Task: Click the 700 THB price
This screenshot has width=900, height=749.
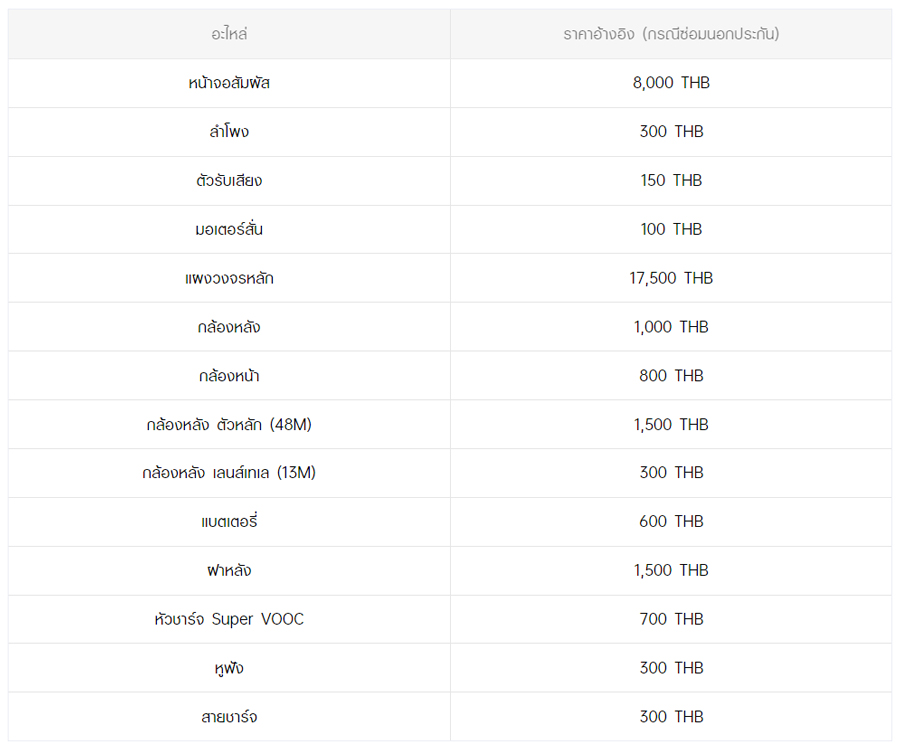Action: click(x=671, y=620)
